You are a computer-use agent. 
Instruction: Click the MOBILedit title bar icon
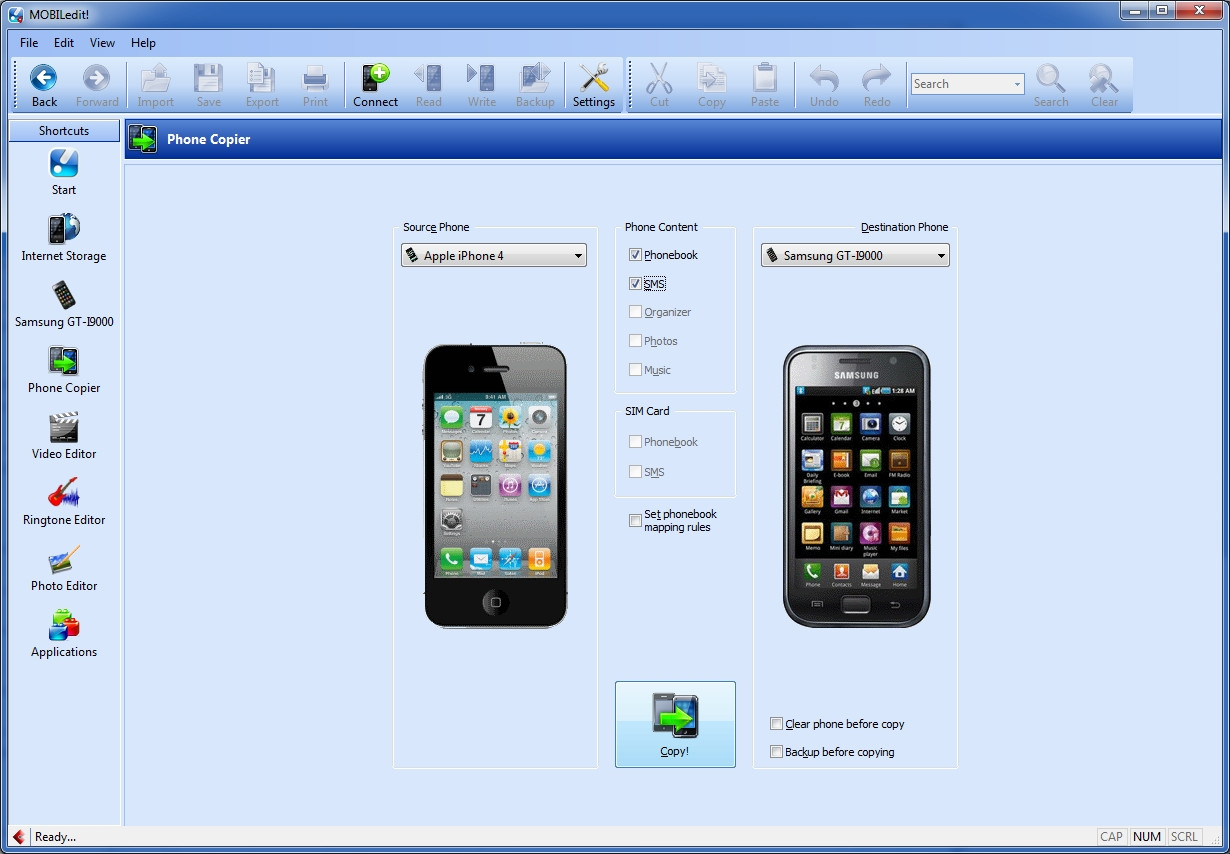[15, 13]
